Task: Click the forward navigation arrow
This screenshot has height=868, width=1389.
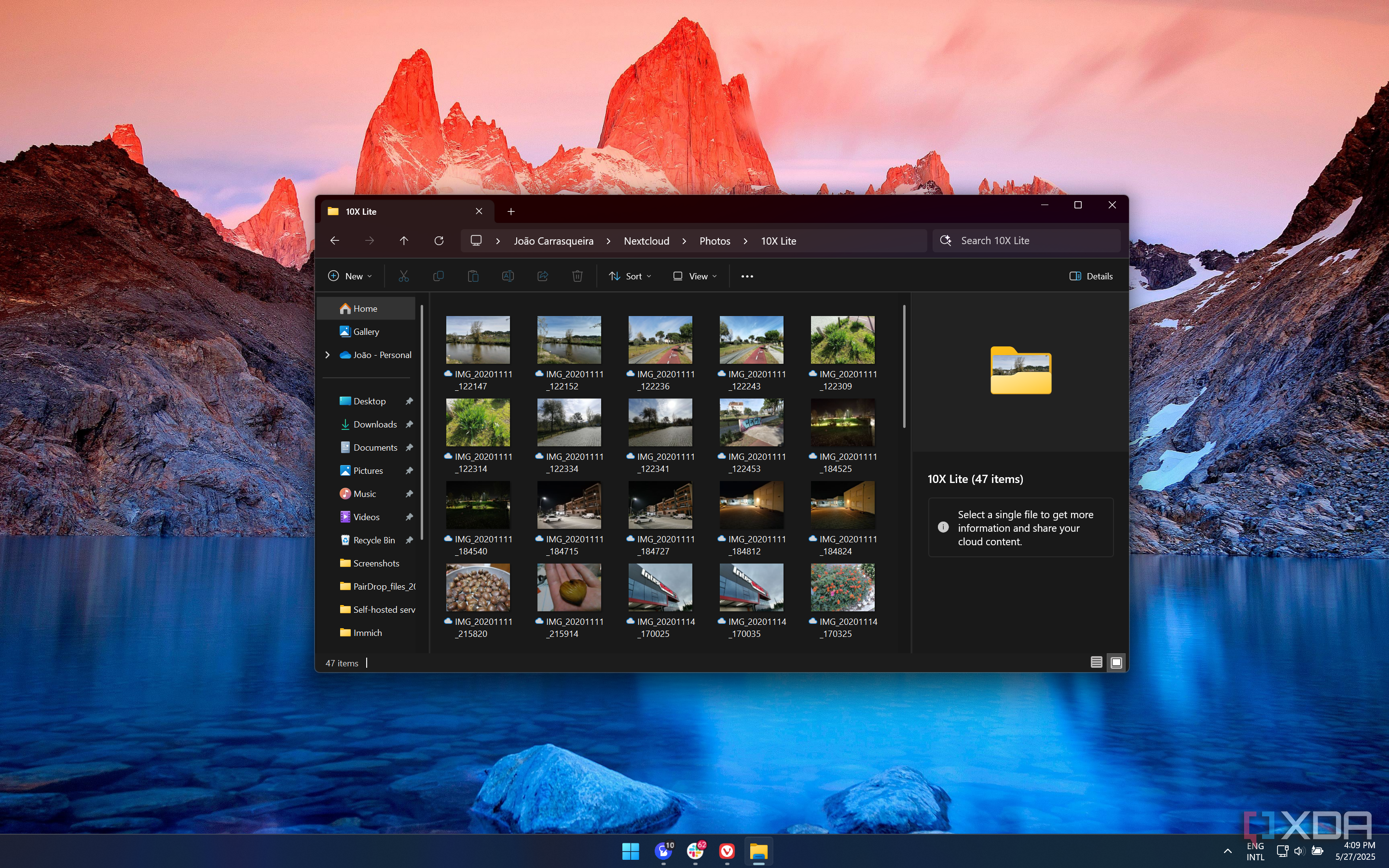Action: coord(369,241)
